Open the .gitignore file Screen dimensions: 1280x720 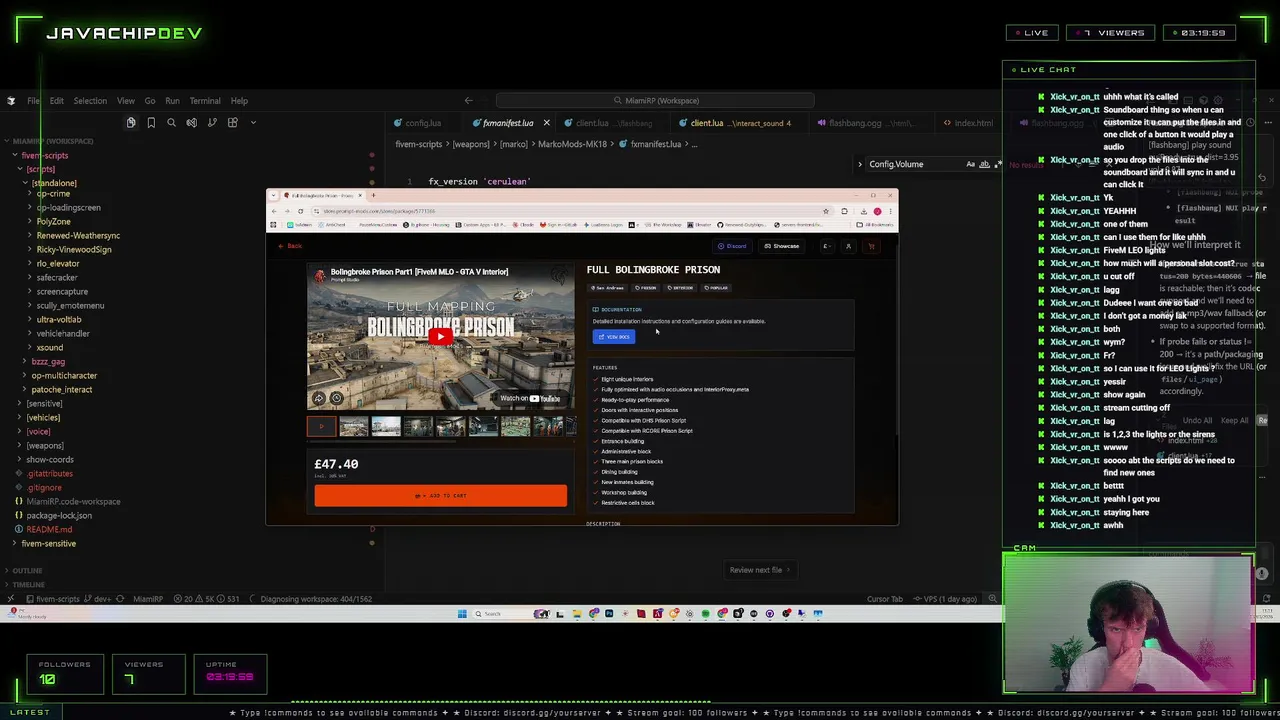pyautogui.click(x=44, y=487)
